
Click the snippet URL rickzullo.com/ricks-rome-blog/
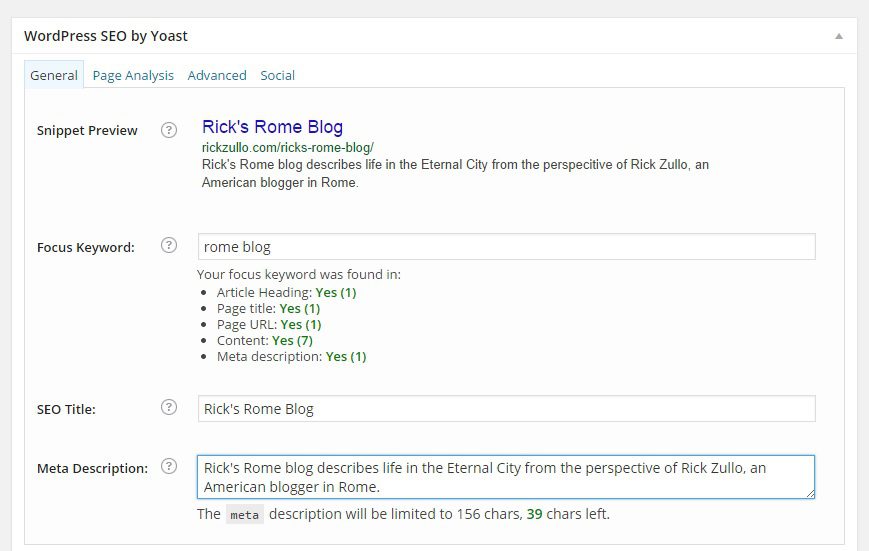pos(288,147)
